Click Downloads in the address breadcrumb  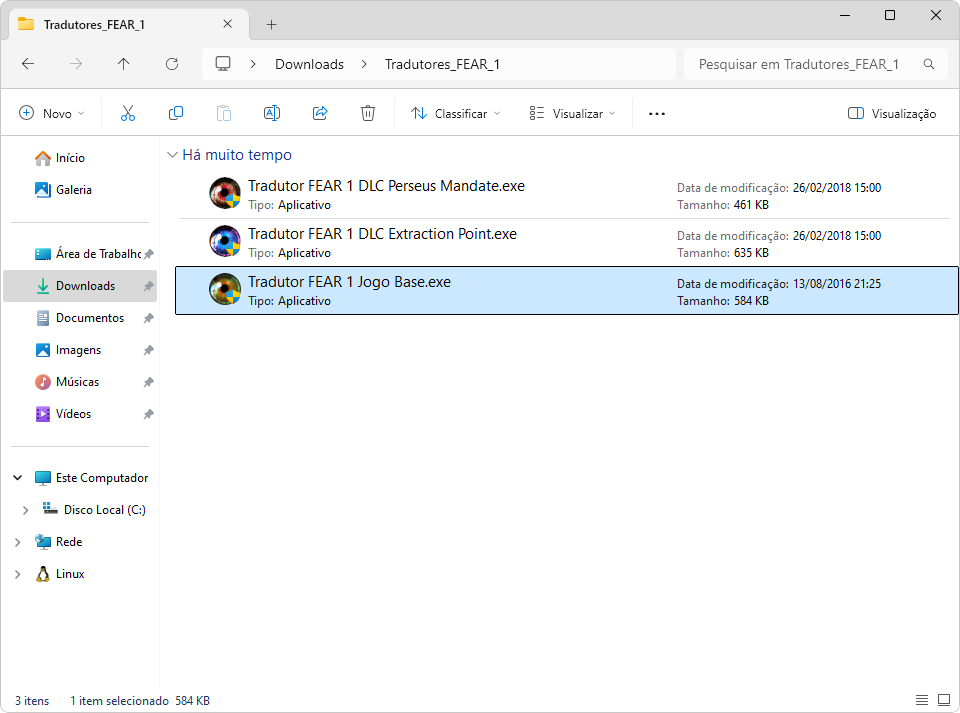[x=309, y=64]
